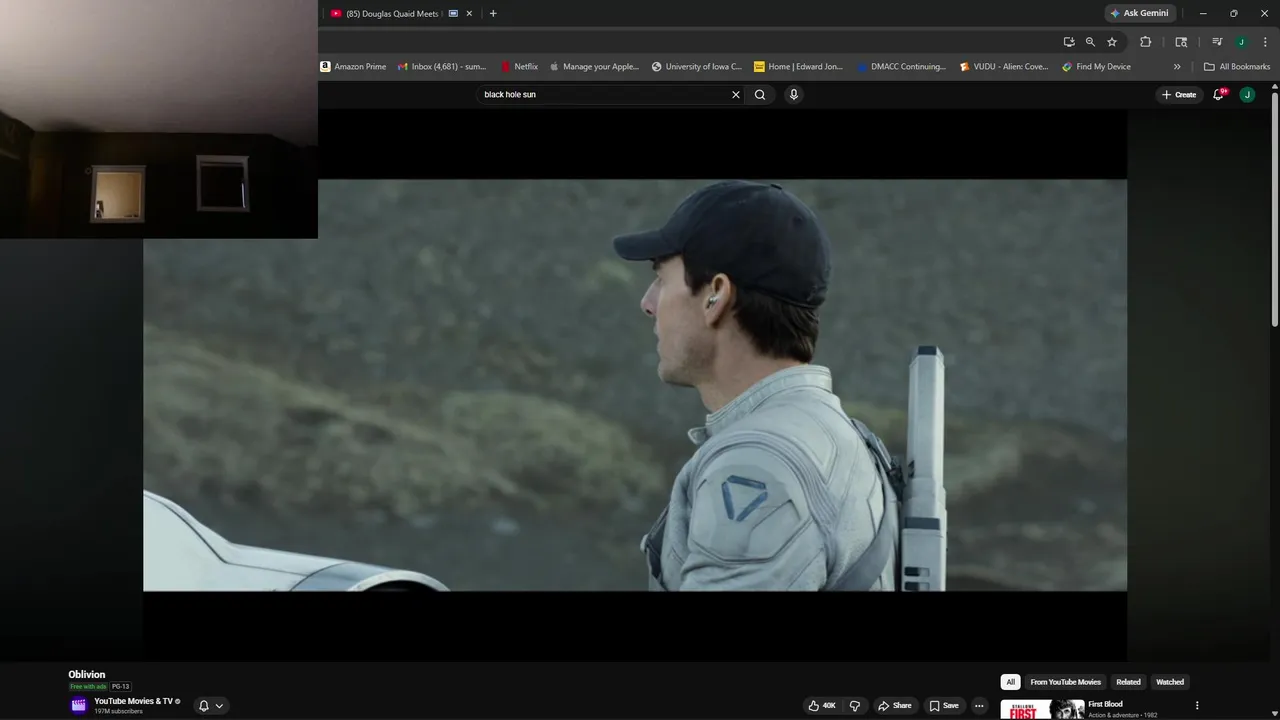The height and width of the screenshot is (720, 1280).
Task: Click the Free with ads badge
Action: click(88, 687)
